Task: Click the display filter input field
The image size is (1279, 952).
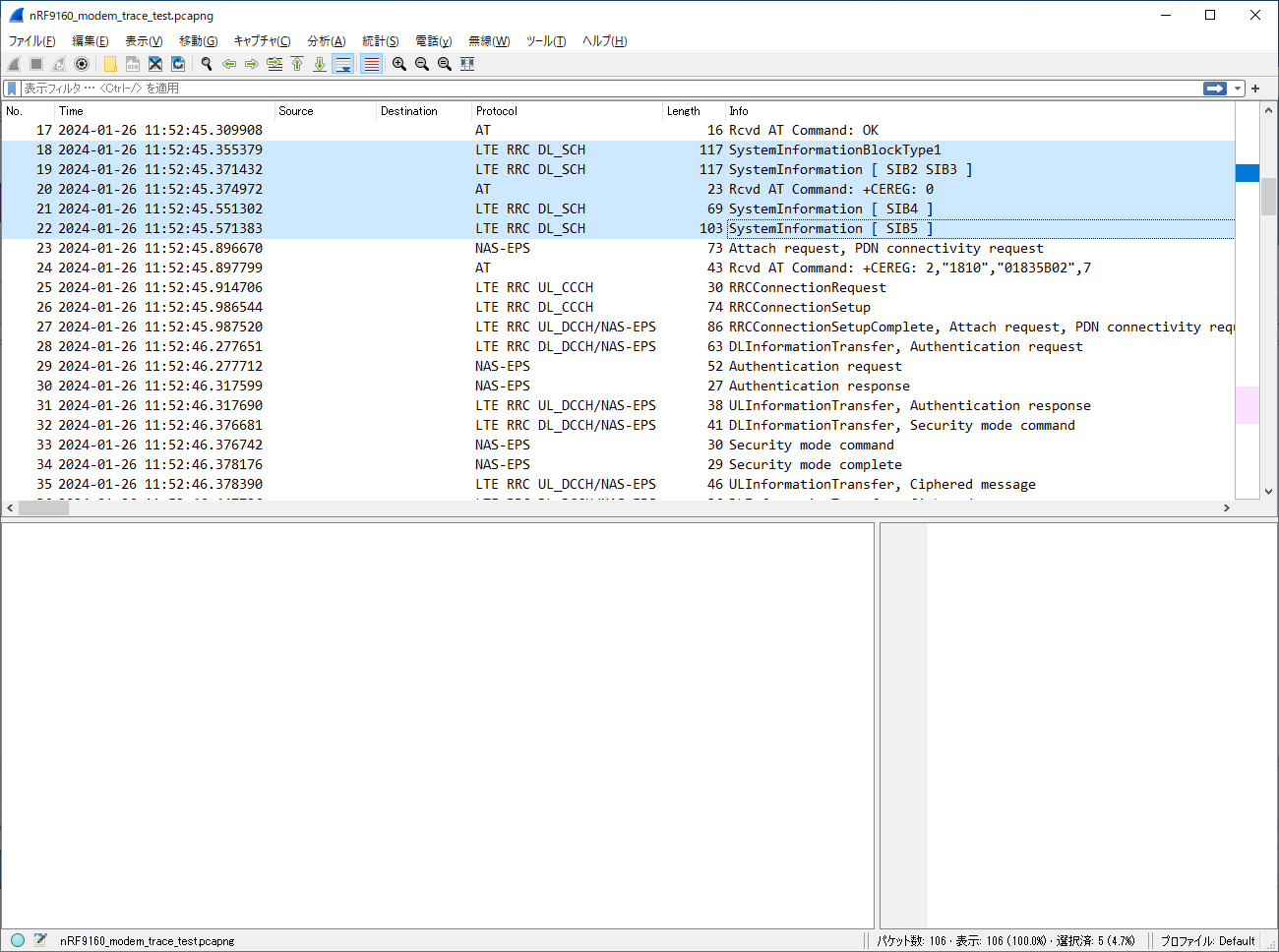Action: pos(610,89)
